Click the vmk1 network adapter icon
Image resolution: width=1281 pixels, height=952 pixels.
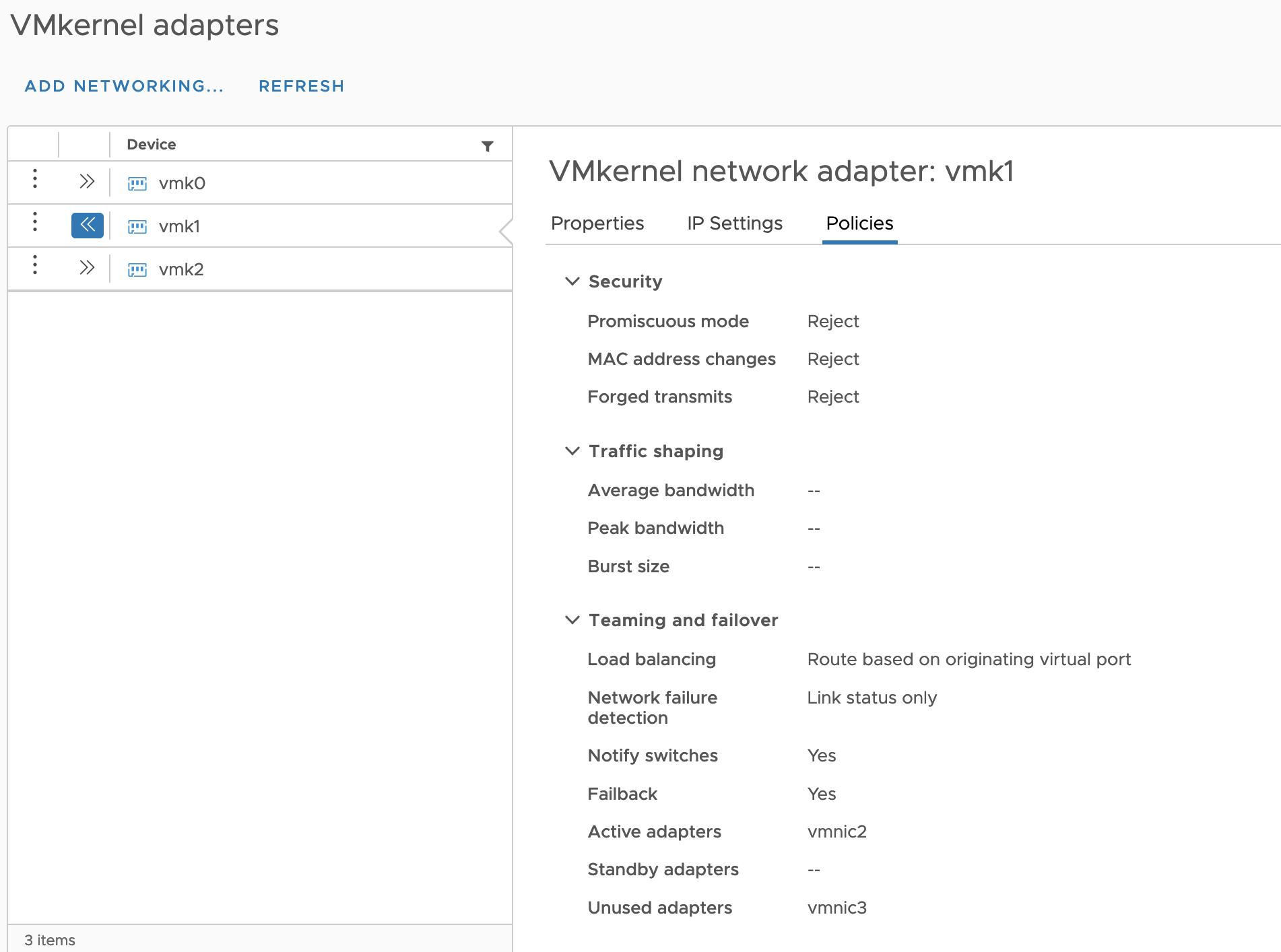pos(137,227)
